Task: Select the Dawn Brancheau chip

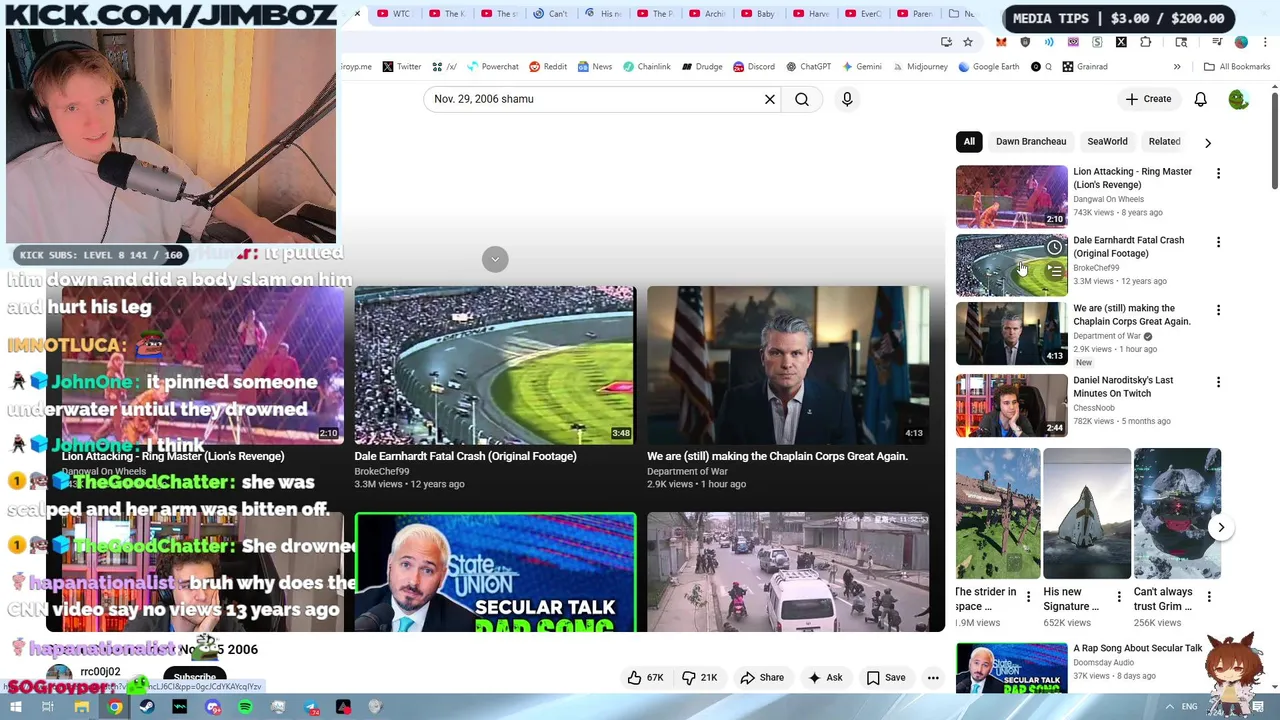Action: pos(1031,142)
